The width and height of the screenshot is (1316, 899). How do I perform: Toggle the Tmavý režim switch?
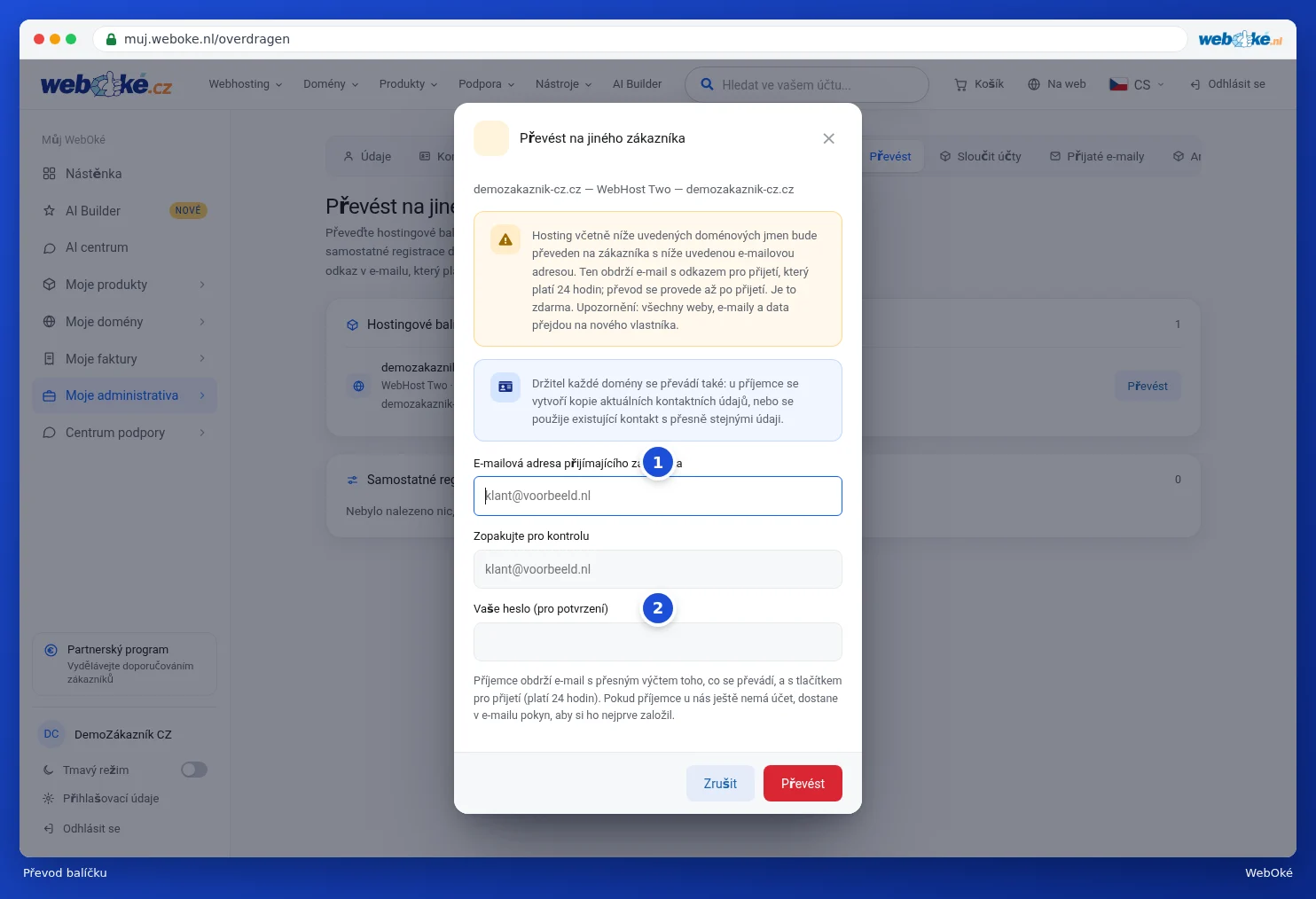click(x=194, y=770)
